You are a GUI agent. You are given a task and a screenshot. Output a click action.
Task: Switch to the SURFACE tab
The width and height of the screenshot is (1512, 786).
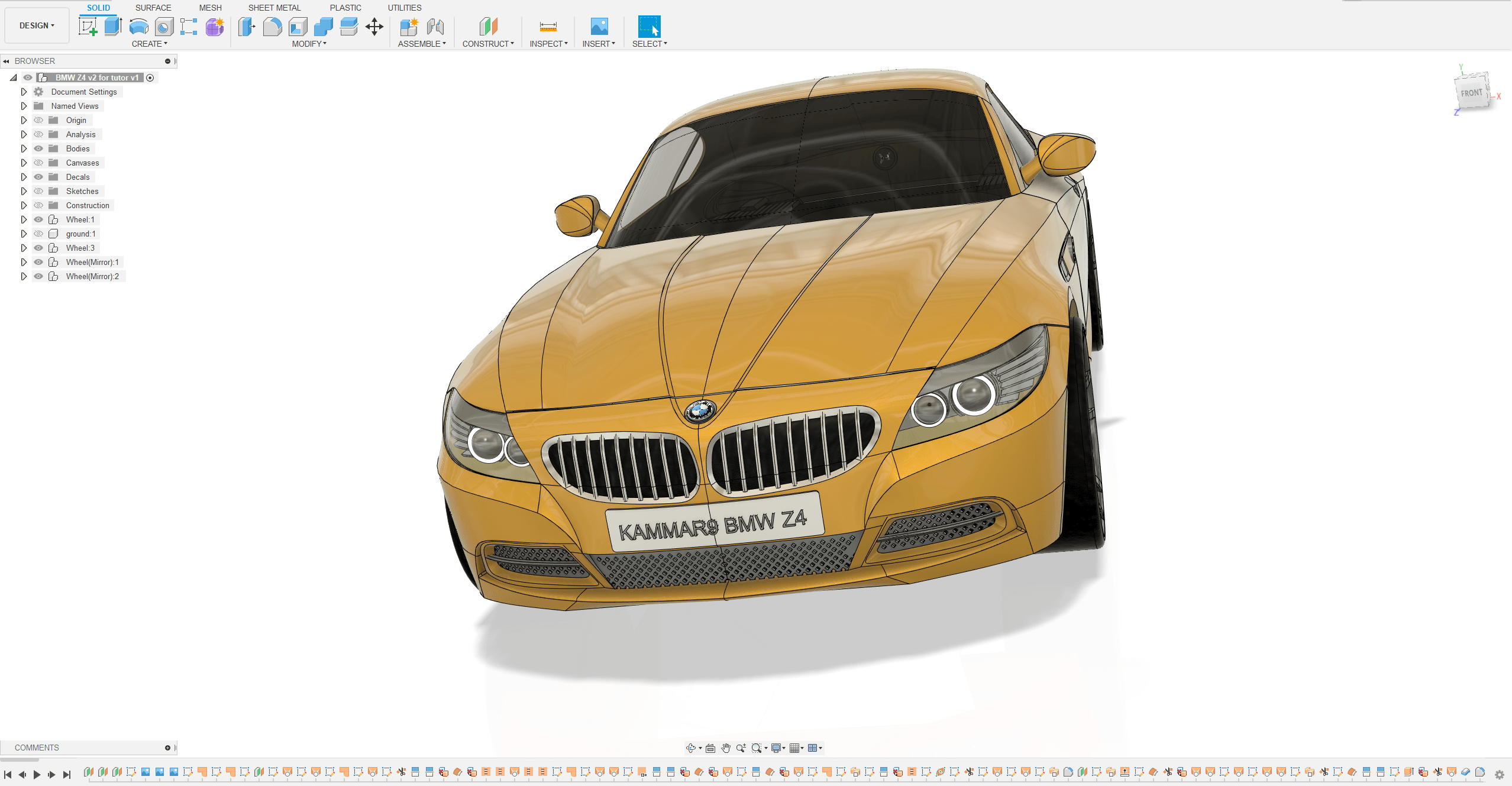pos(153,8)
